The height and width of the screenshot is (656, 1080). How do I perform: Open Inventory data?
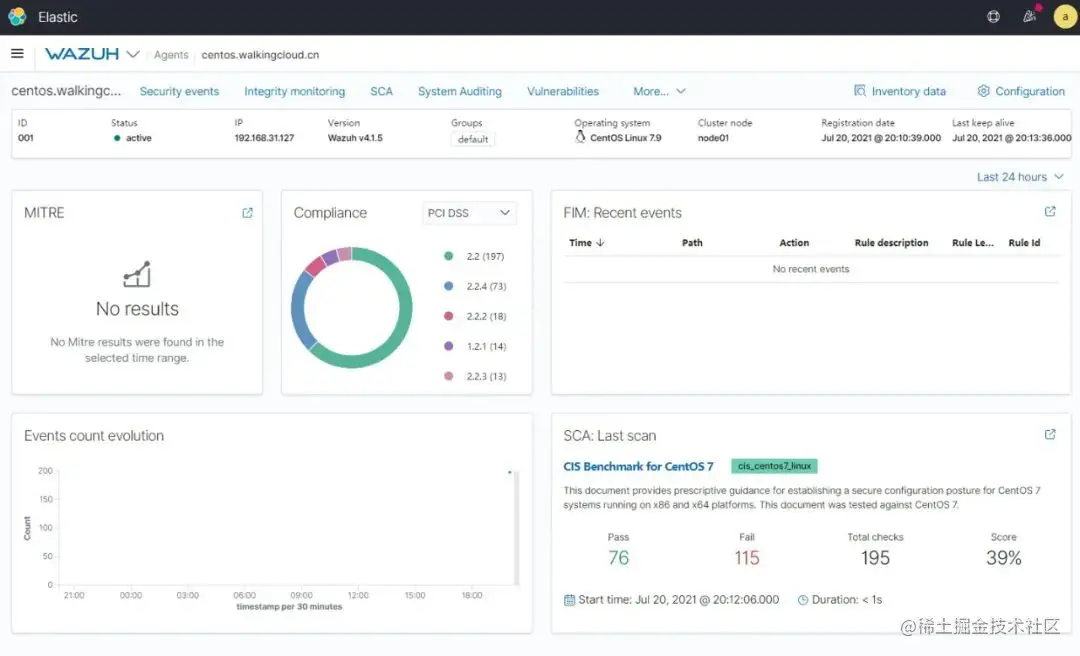(x=900, y=91)
